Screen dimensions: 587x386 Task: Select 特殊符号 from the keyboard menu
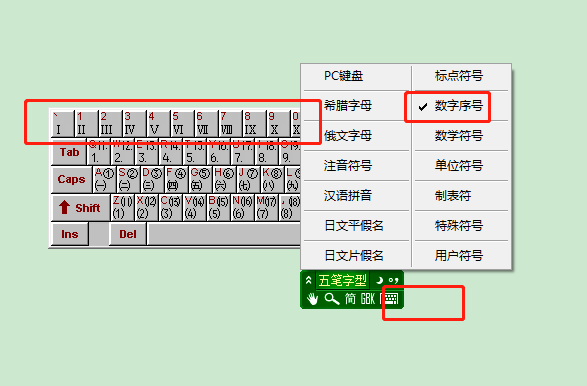(461, 225)
